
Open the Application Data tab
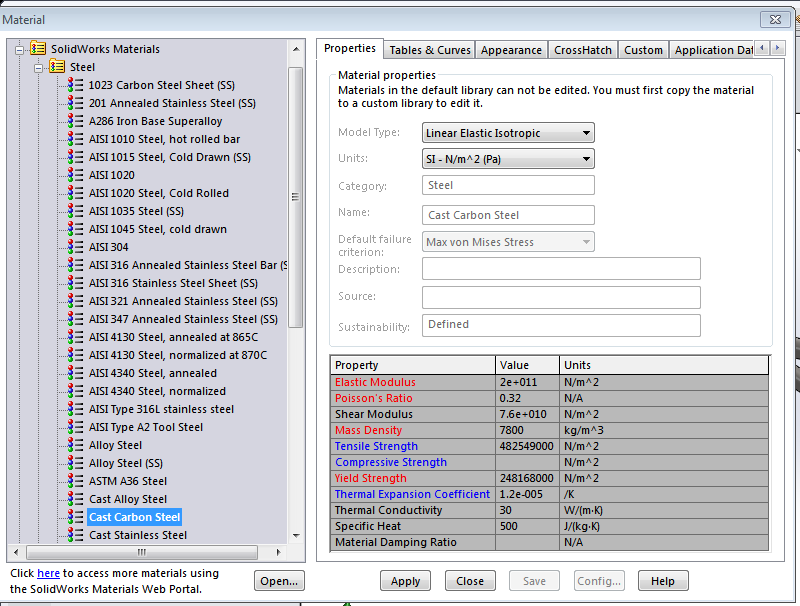point(712,50)
